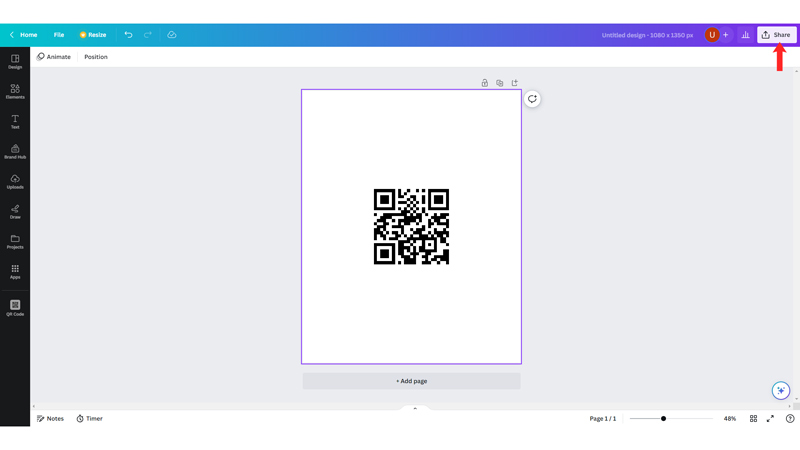Open Notes at the bottom
This screenshot has width=800, height=450.
click(x=50, y=418)
